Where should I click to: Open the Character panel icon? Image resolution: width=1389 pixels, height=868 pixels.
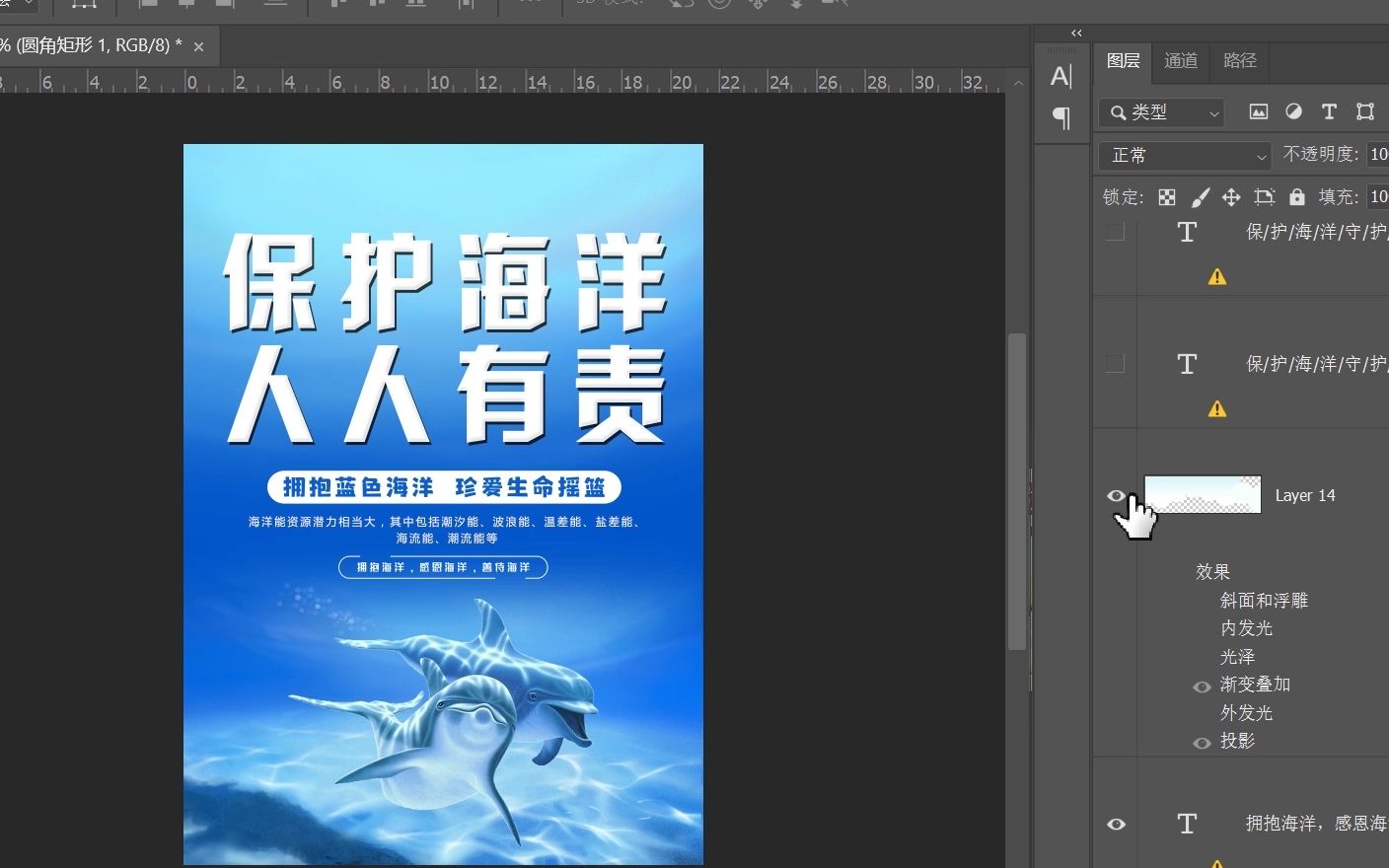pyautogui.click(x=1061, y=76)
